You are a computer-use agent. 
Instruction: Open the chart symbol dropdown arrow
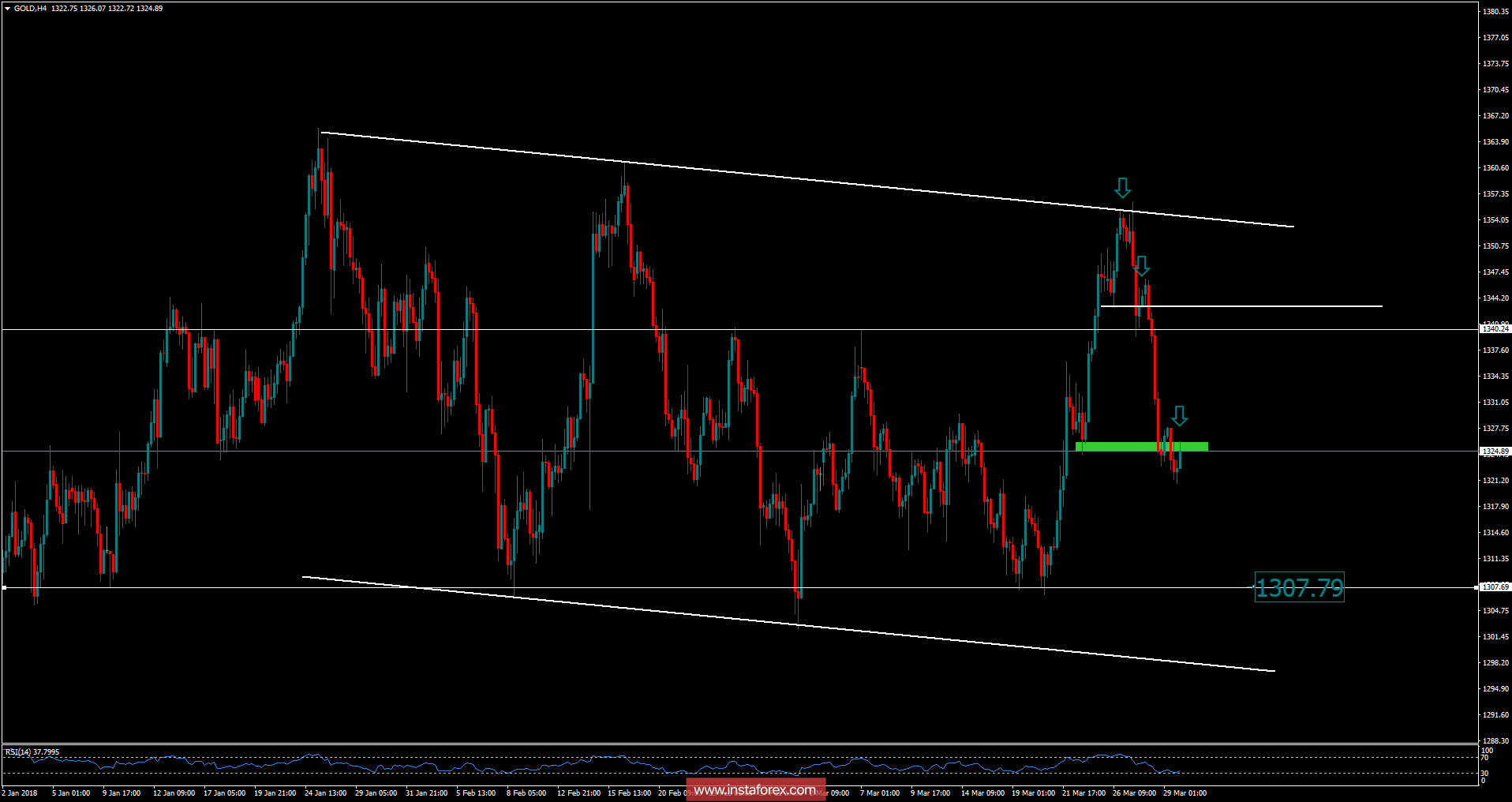(6, 6)
